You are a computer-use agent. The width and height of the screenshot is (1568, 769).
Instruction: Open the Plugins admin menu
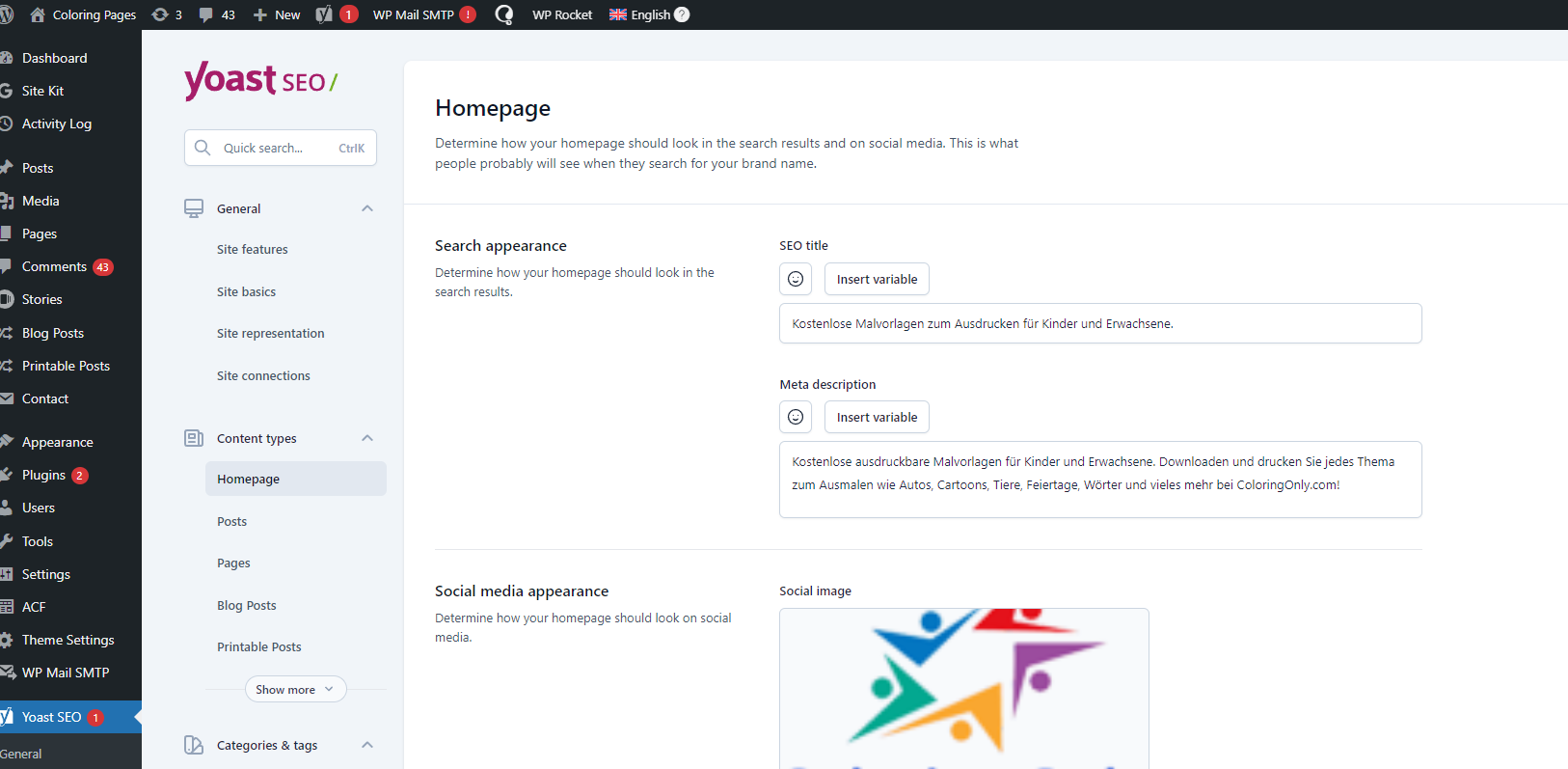pos(44,475)
